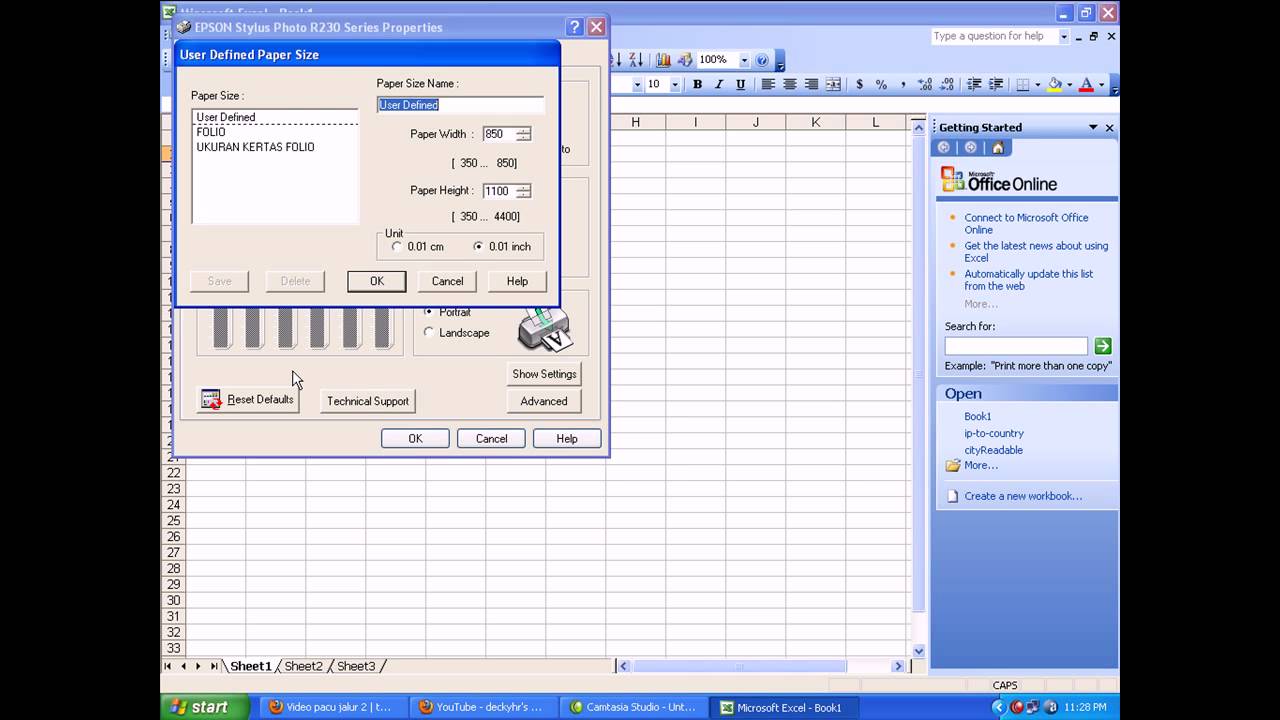Switch to Sheet2 tab

click(x=303, y=666)
